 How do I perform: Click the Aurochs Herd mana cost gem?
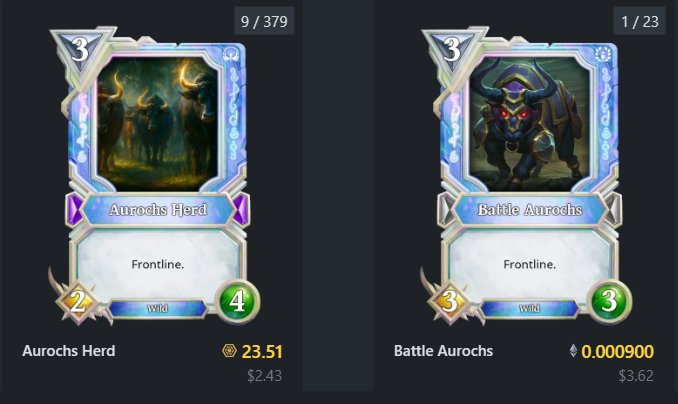[81, 50]
